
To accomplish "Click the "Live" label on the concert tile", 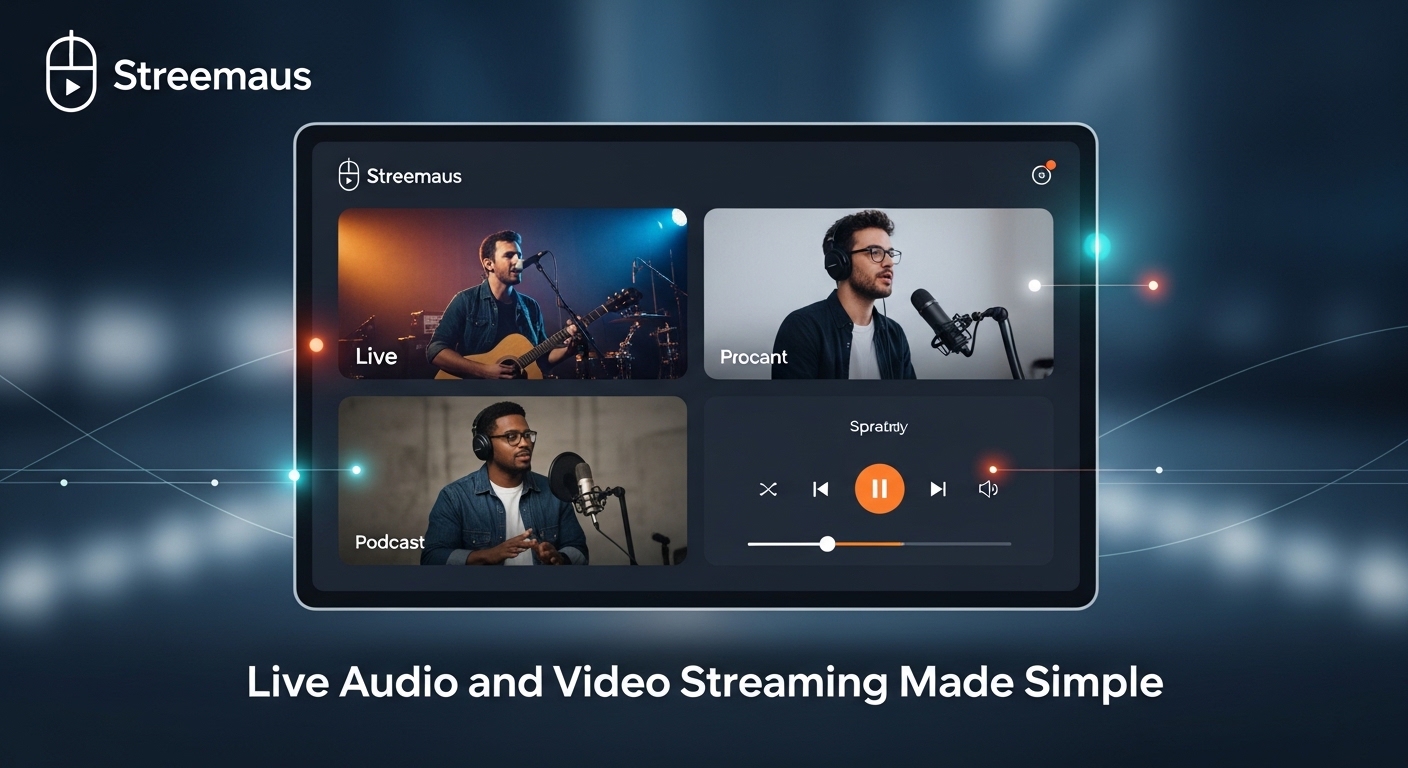I will [376, 357].
